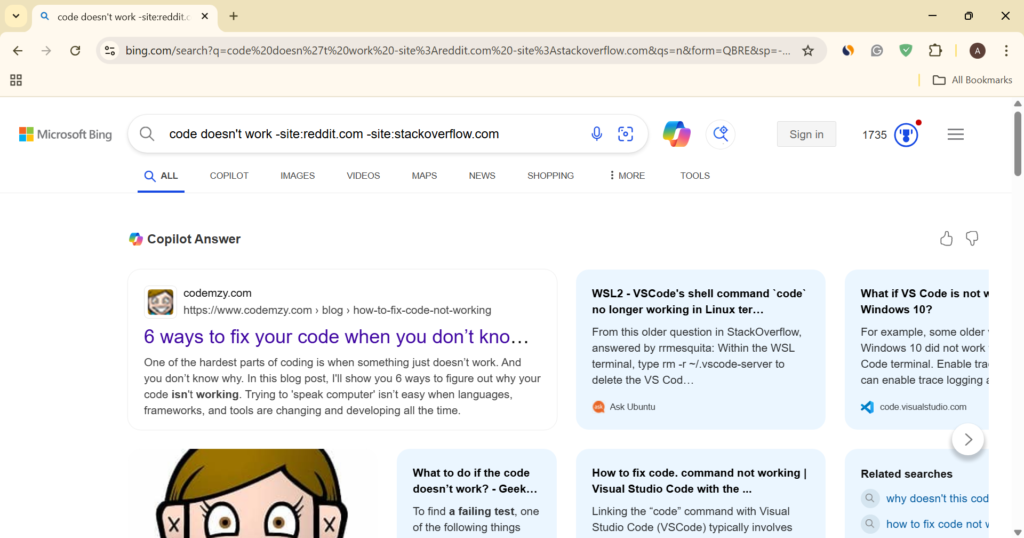Image resolution: width=1024 pixels, height=538 pixels.
Task: Open 'How to fix code. command not working' card
Action: 700,494
